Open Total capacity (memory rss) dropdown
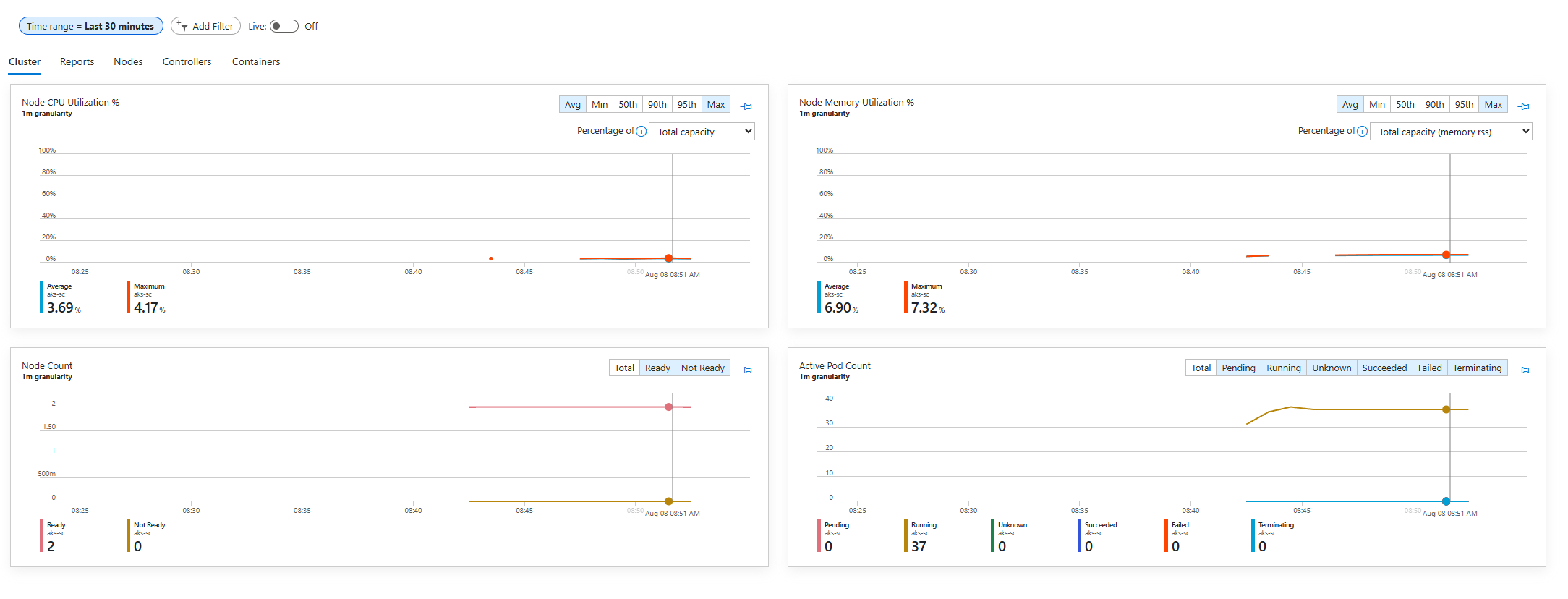The height and width of the screenshot is (599, 1568). [x=1450, y=132]
